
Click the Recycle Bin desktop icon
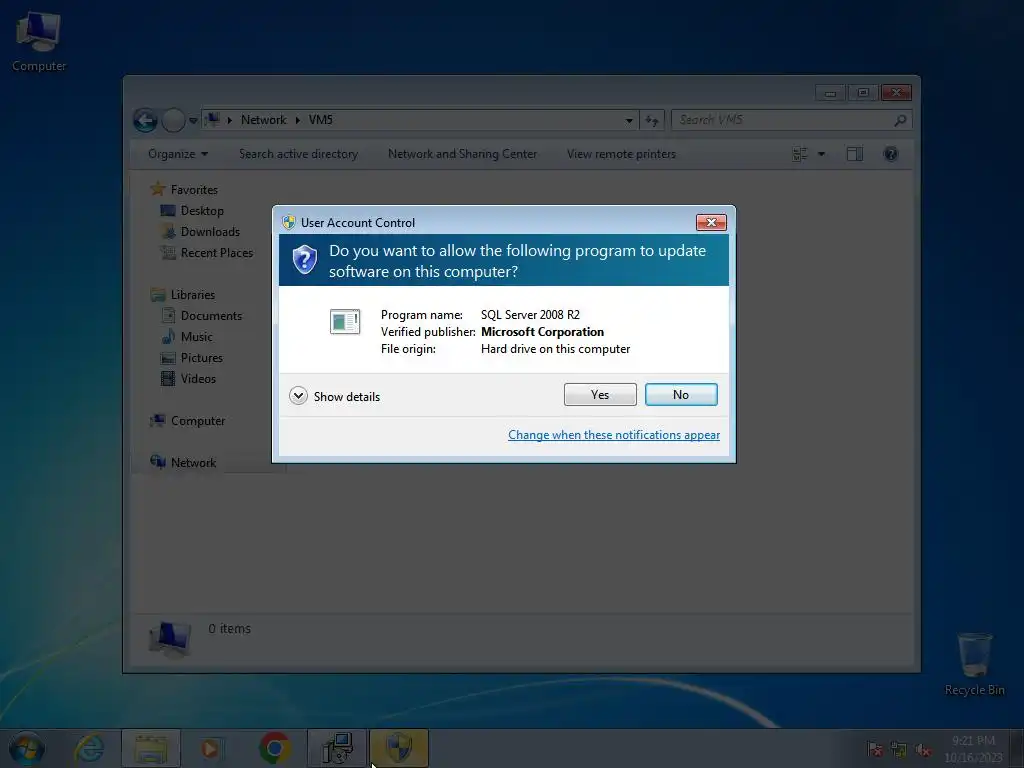(x=974, y=664)
